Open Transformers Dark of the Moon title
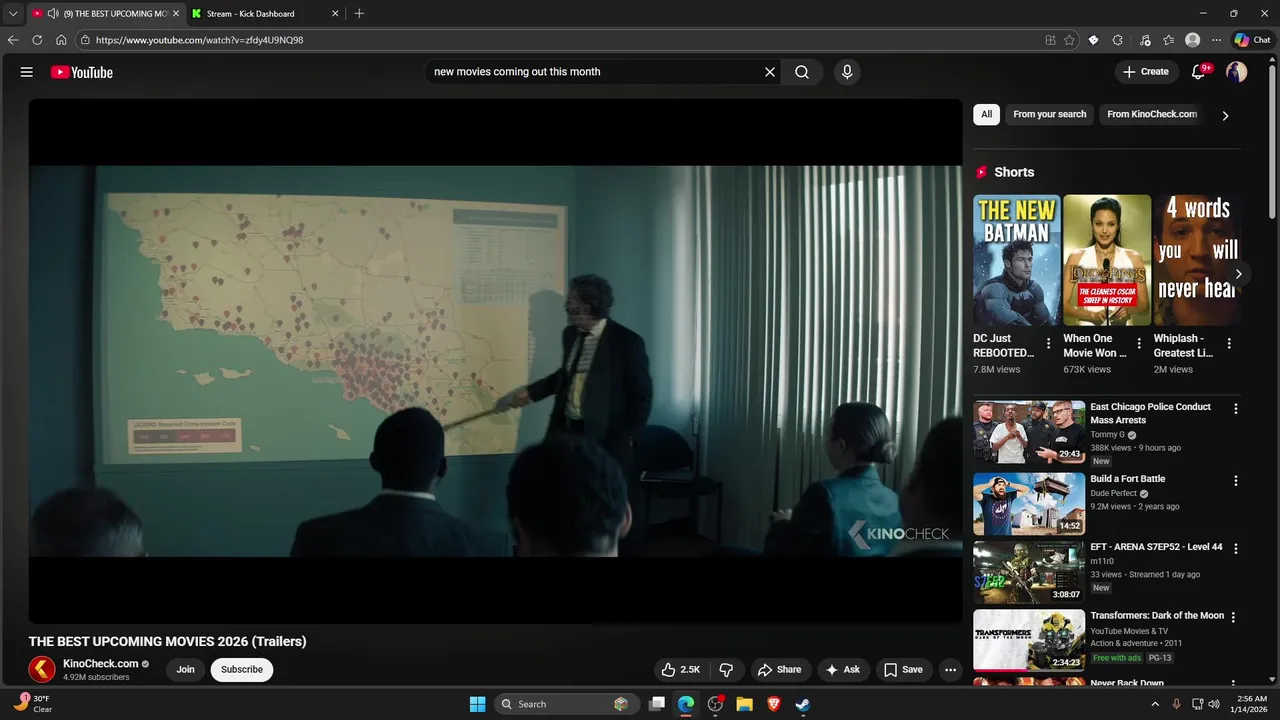The image size is (1280, 720). [x=1157, y=616]
